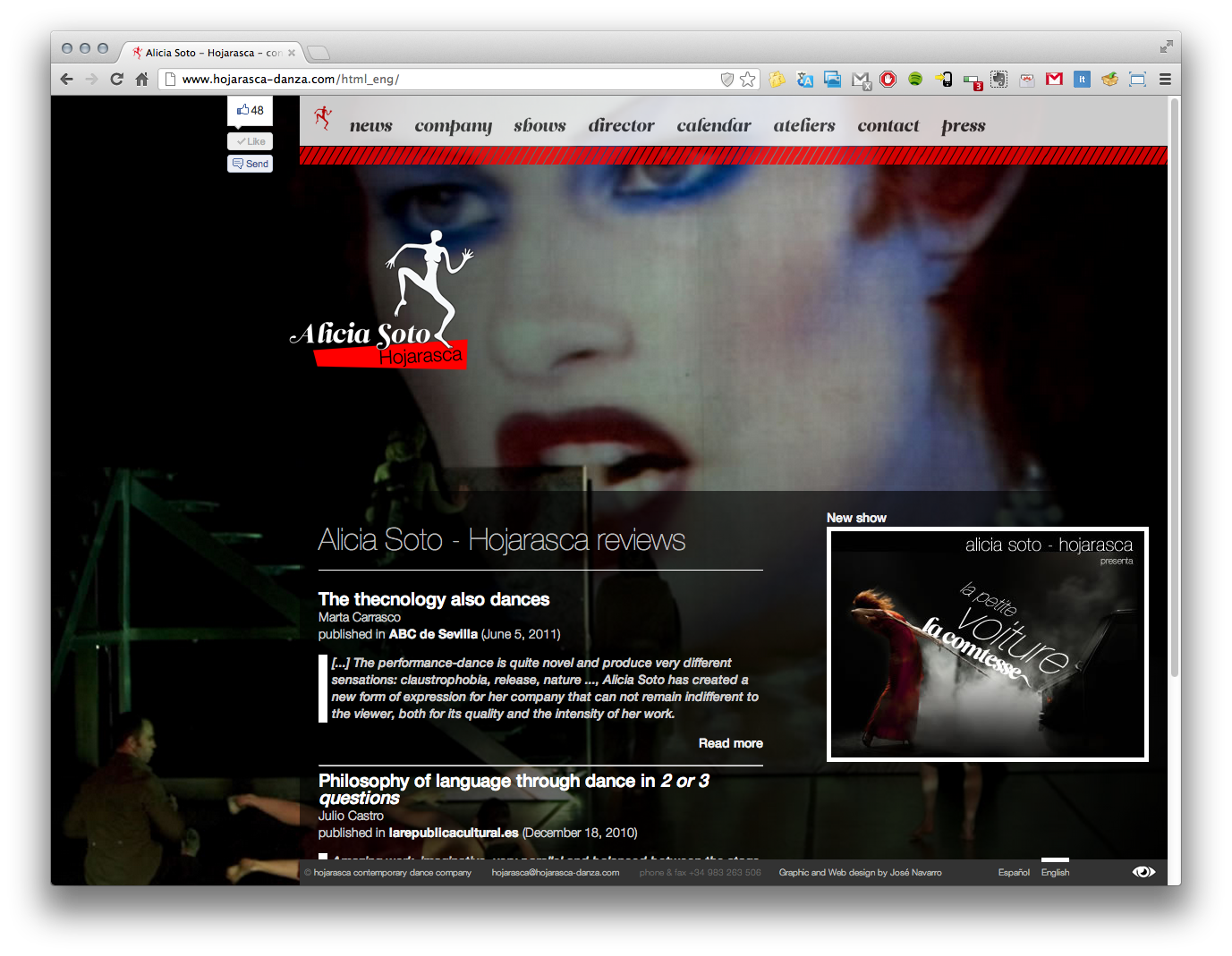Viewport: 1232px width, 956px height.
Task: Open the La petite voiture show thumbnail
Action: tap(987, 645)
